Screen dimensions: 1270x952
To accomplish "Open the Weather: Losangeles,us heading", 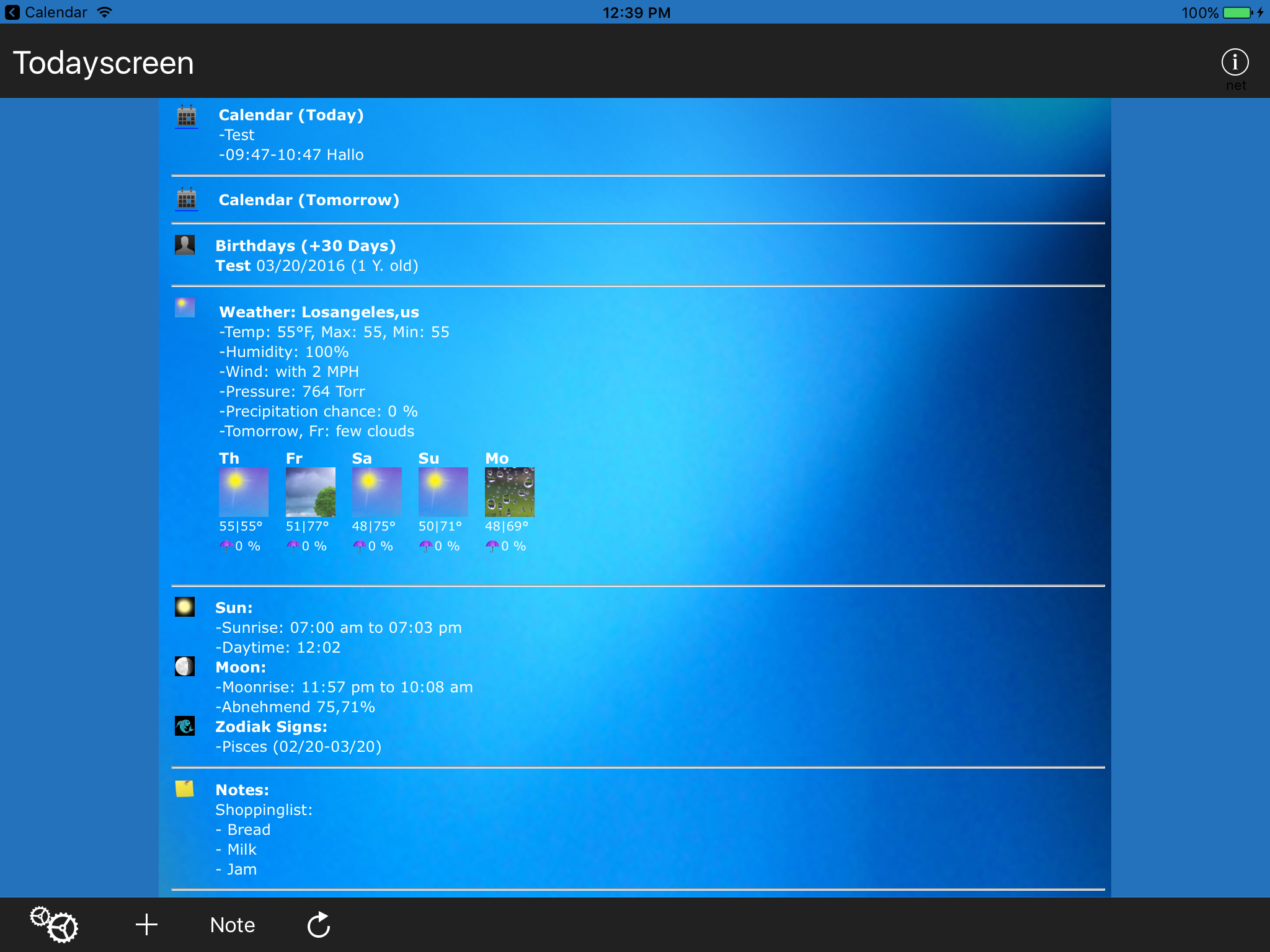I will click(x=319, y=312).
